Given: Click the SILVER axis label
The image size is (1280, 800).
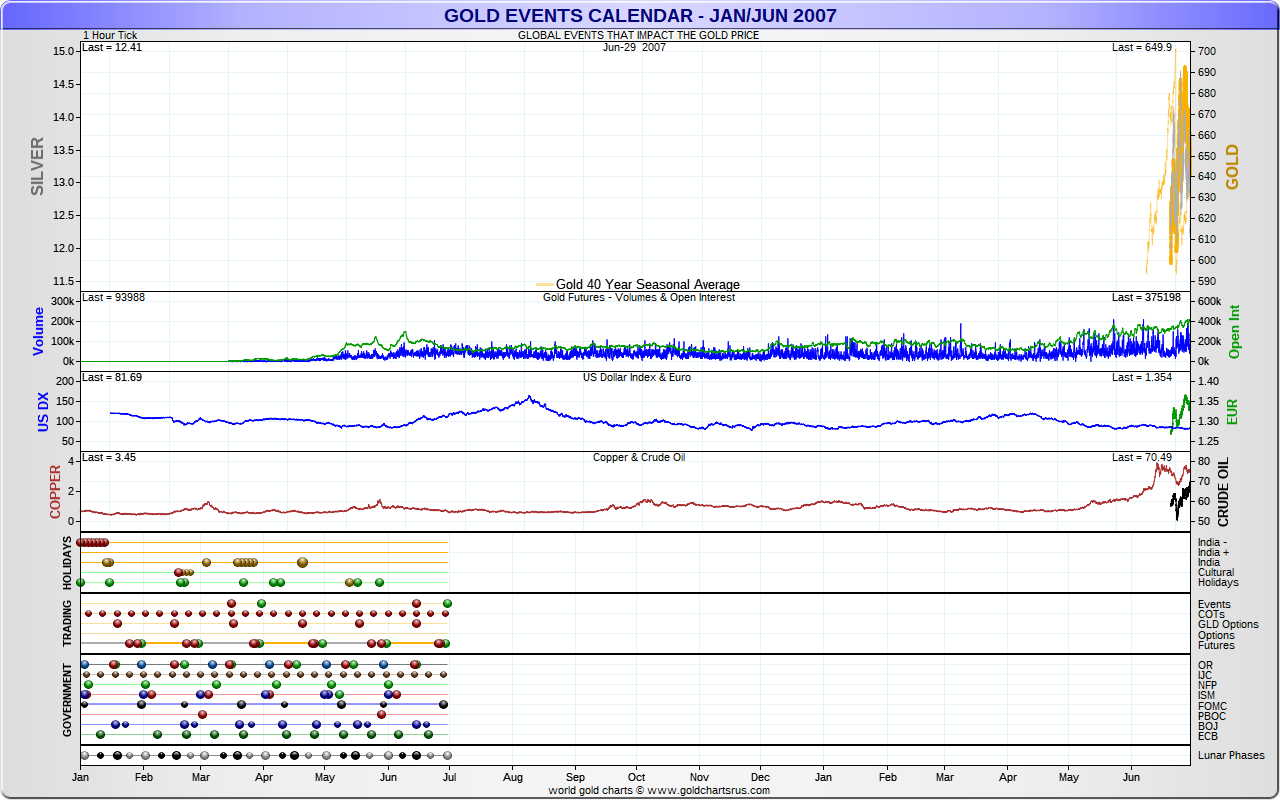Looking at the screenshot, I should (x=38, y=166).
